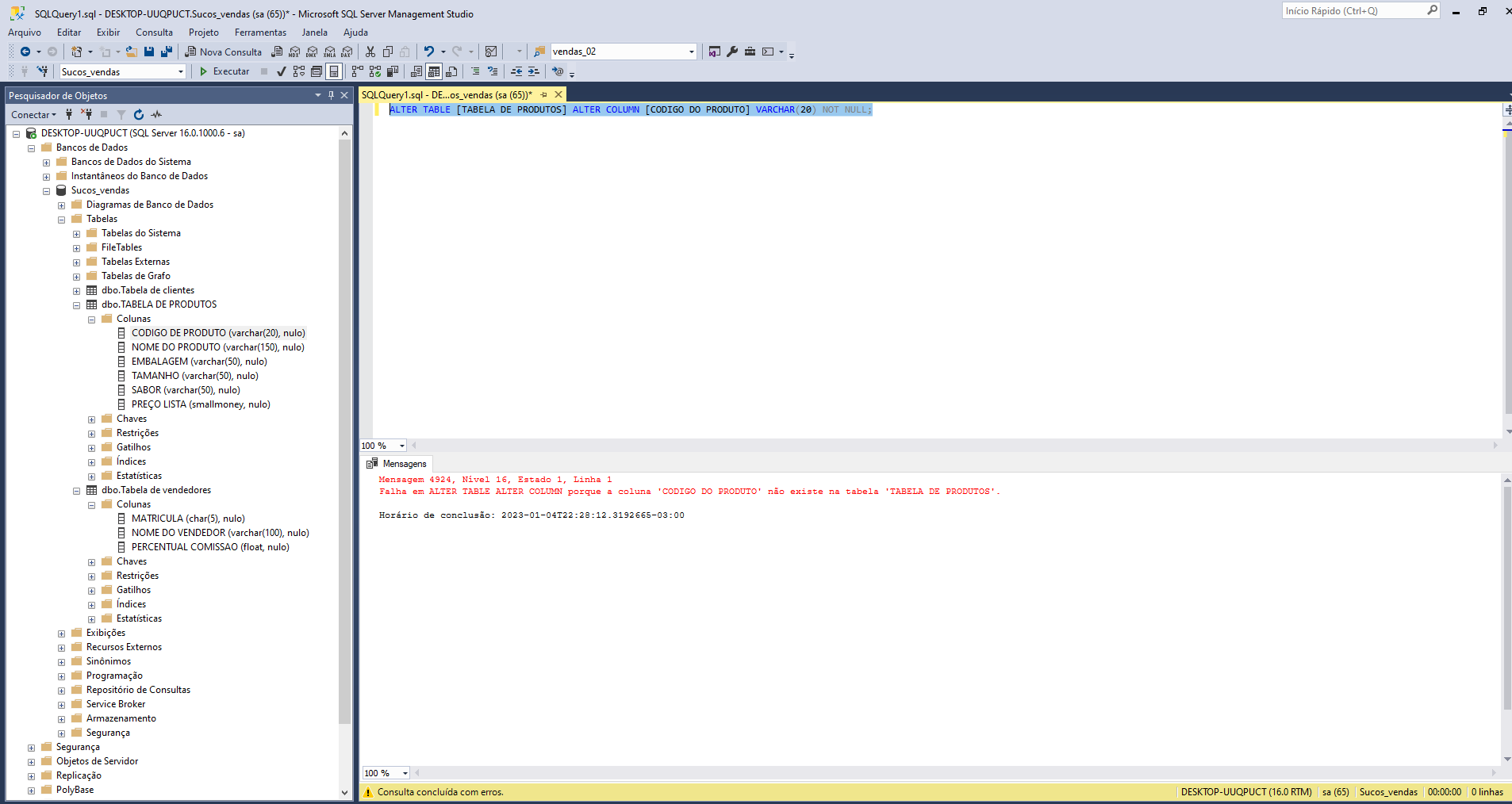Click the New Project icon

77,52
